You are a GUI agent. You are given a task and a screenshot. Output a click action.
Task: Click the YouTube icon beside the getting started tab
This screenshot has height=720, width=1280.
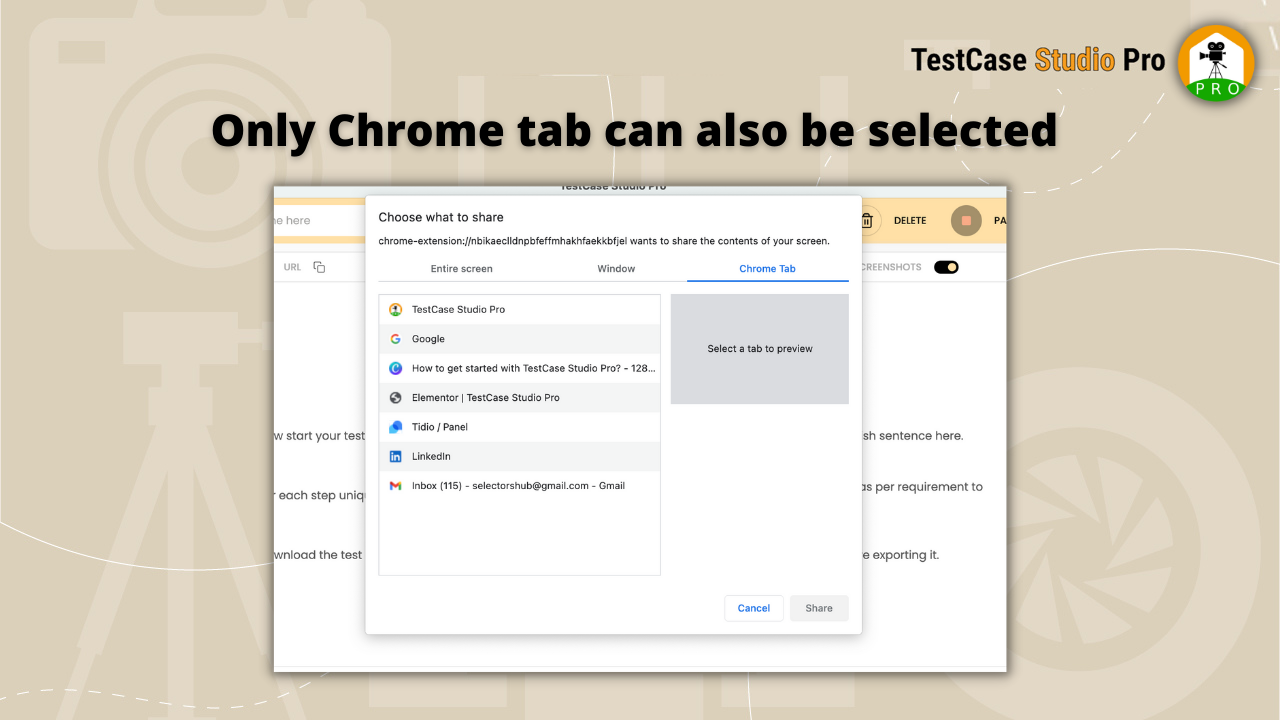coord(395,368)
